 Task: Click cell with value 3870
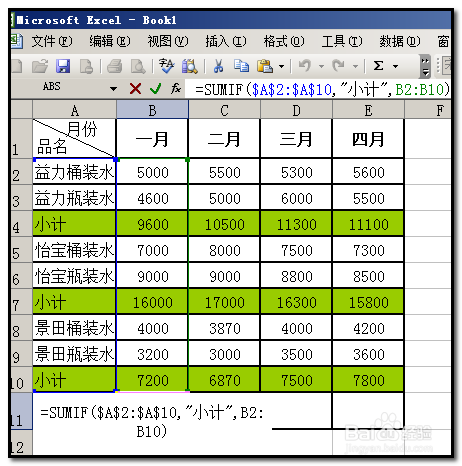tap(224, 328)
